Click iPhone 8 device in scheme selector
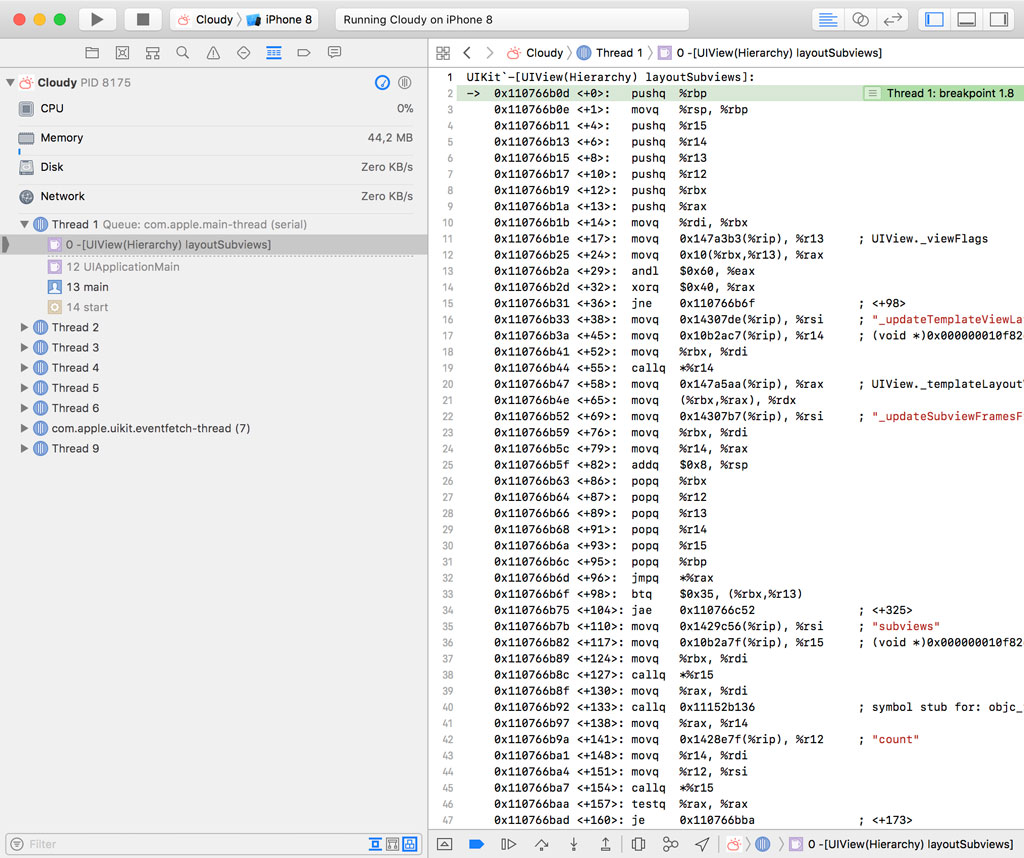The image size is (1024, 858). point(286,20)
